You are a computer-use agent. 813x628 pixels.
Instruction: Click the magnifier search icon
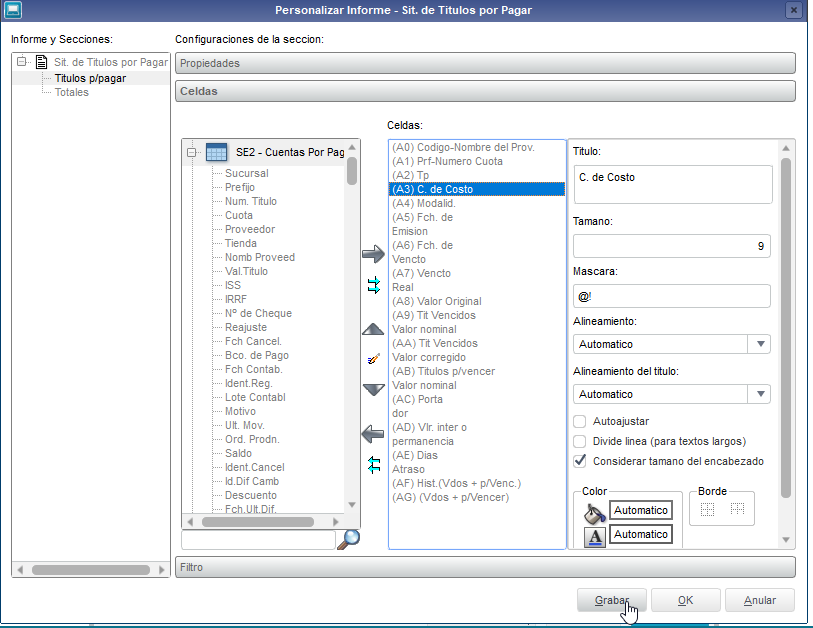pos(349,539)
